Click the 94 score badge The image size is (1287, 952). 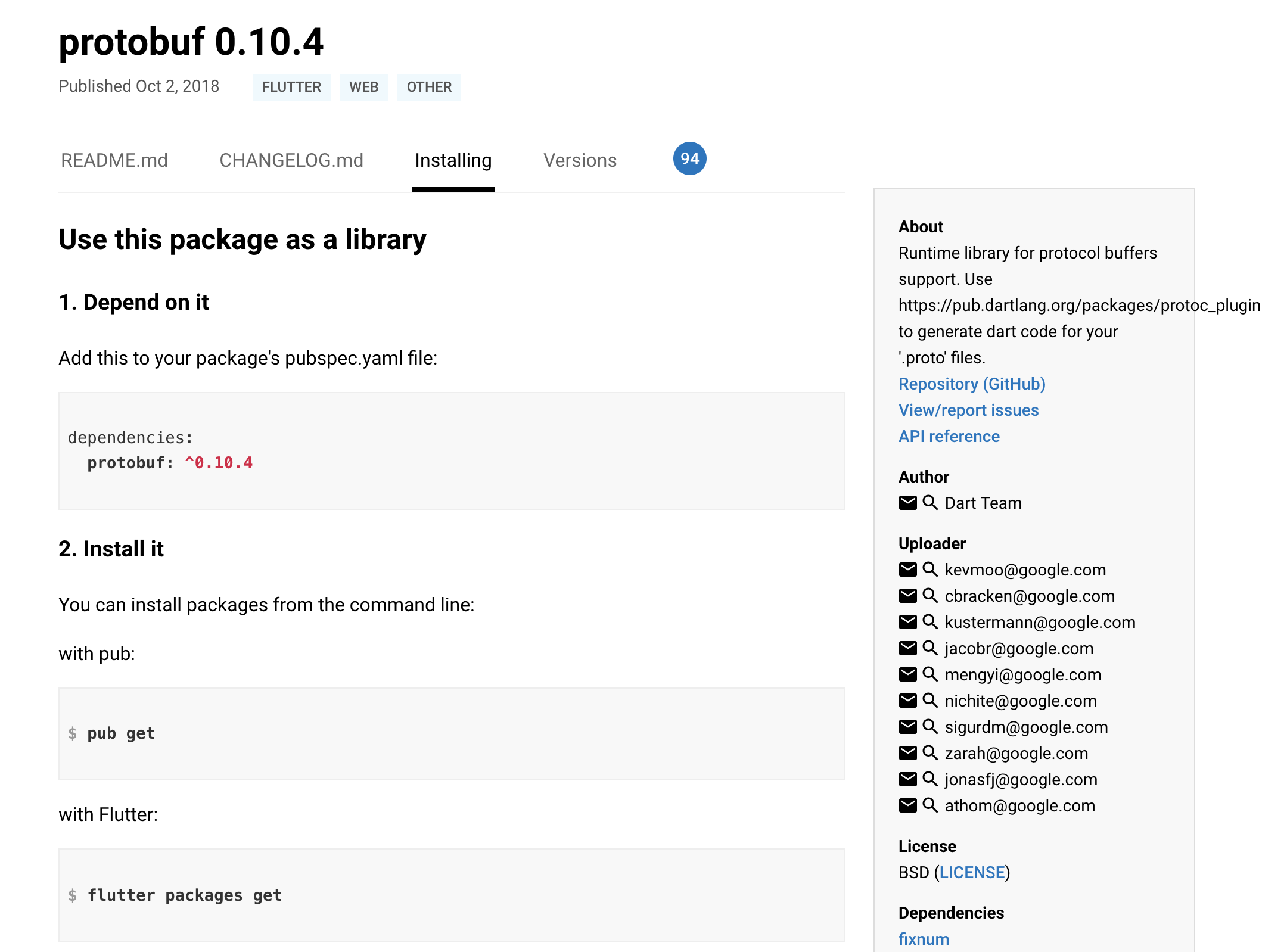point(690,158)
